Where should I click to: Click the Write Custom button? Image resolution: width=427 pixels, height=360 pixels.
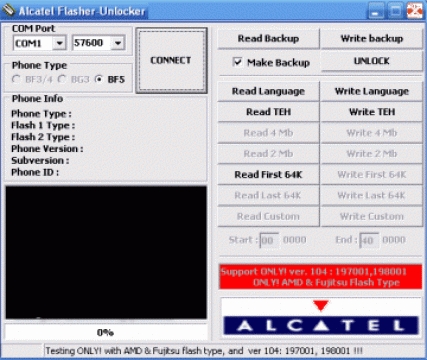372,216
